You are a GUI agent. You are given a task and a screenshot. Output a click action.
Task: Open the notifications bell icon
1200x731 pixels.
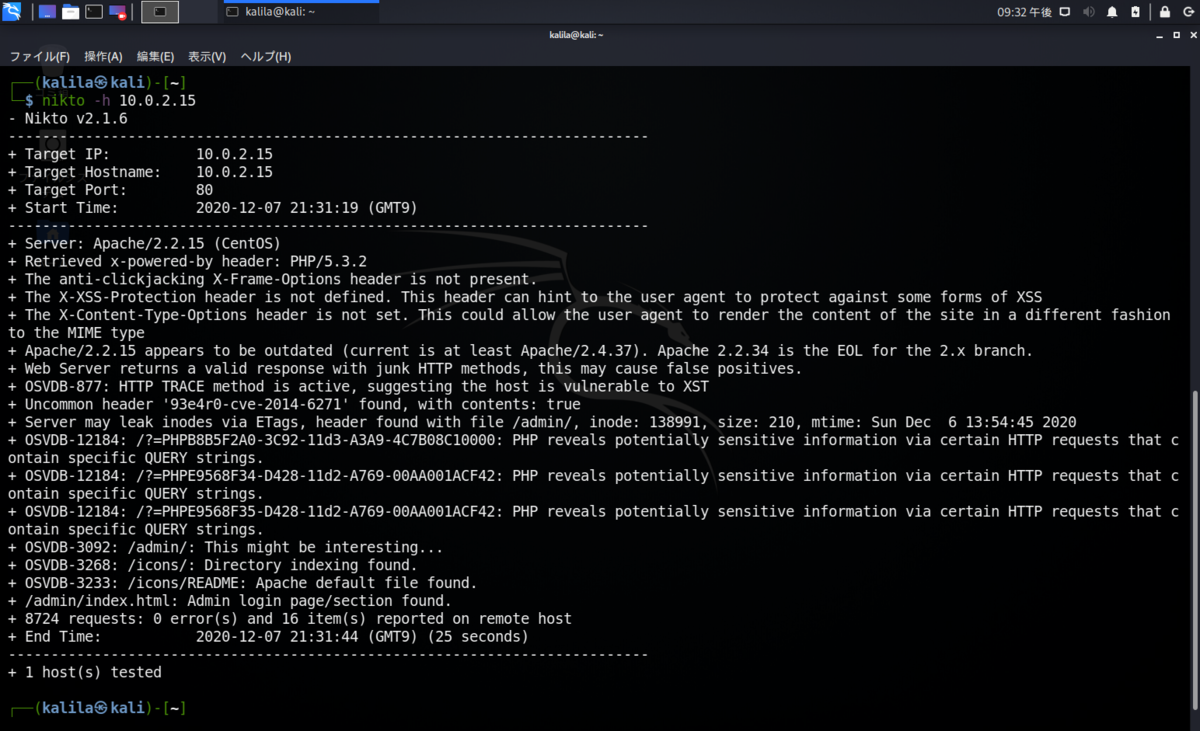pos(1113,12)
